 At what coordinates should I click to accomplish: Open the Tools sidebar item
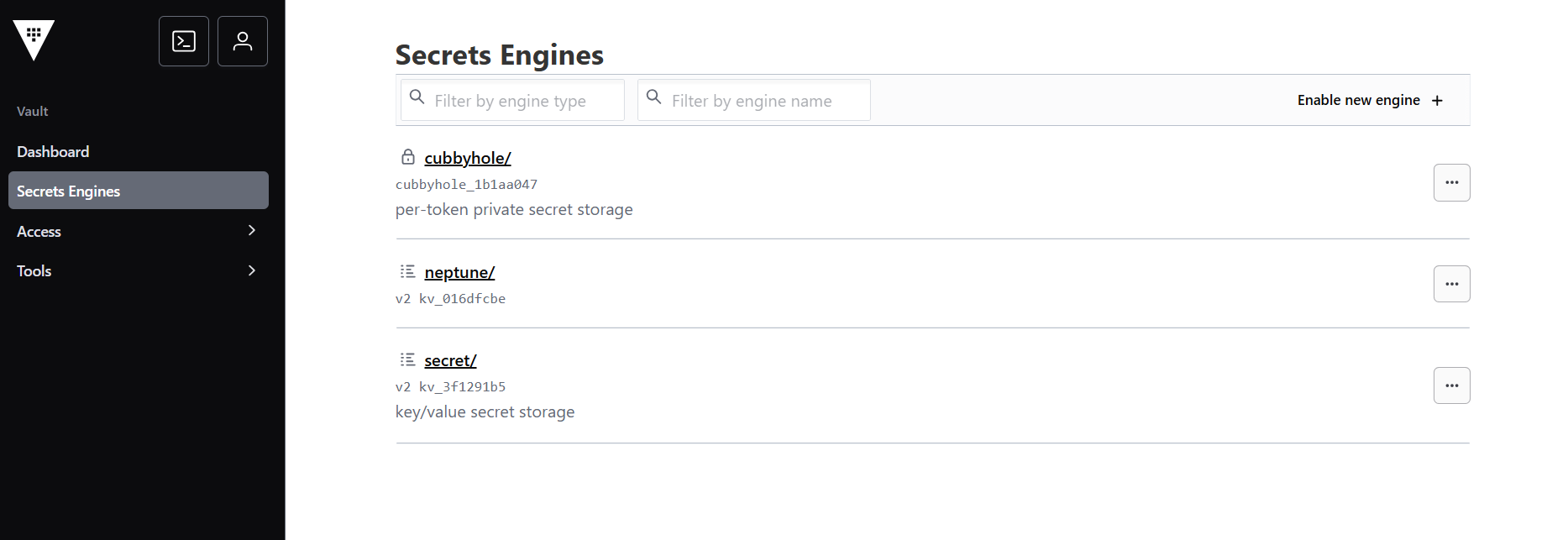139,270
